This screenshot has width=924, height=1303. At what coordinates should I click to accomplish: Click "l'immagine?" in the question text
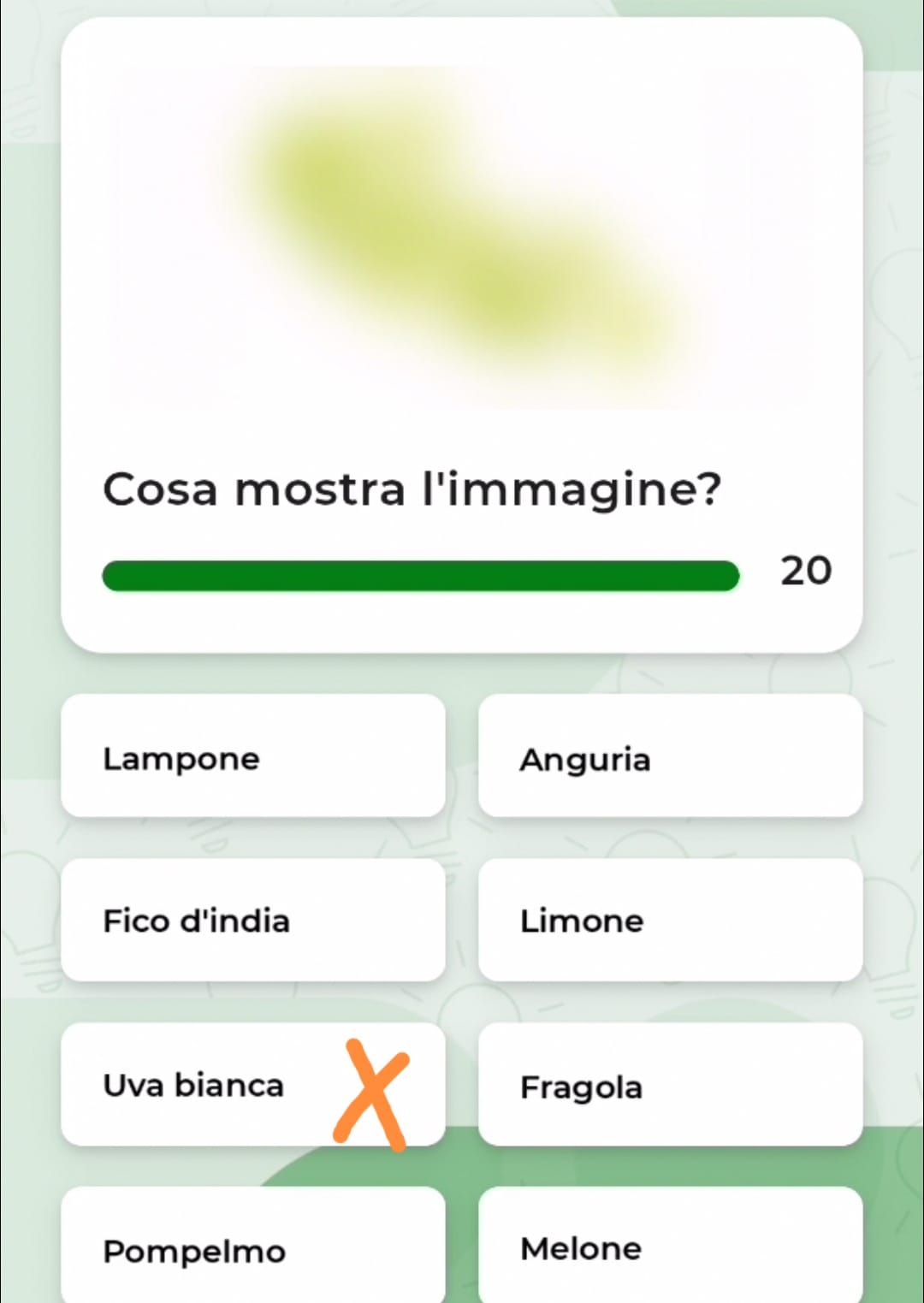click(x=572, y=489)
